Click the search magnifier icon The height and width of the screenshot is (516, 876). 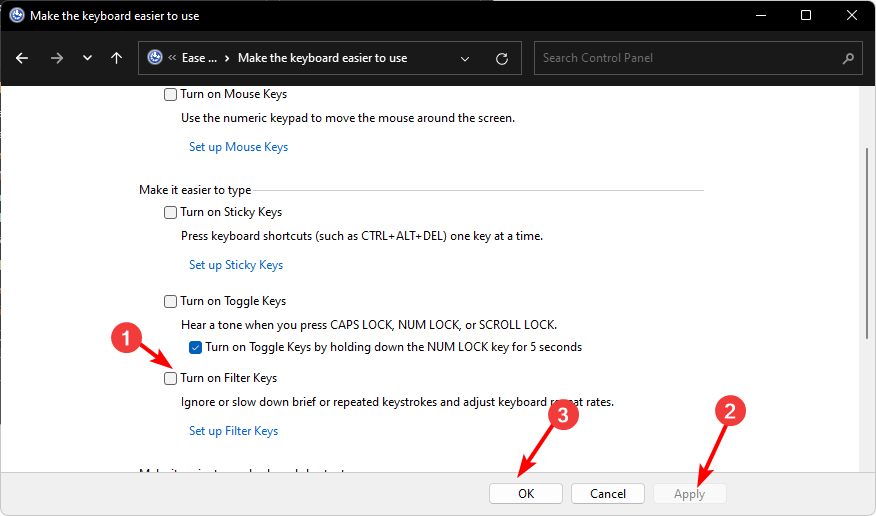click(847, 58)
